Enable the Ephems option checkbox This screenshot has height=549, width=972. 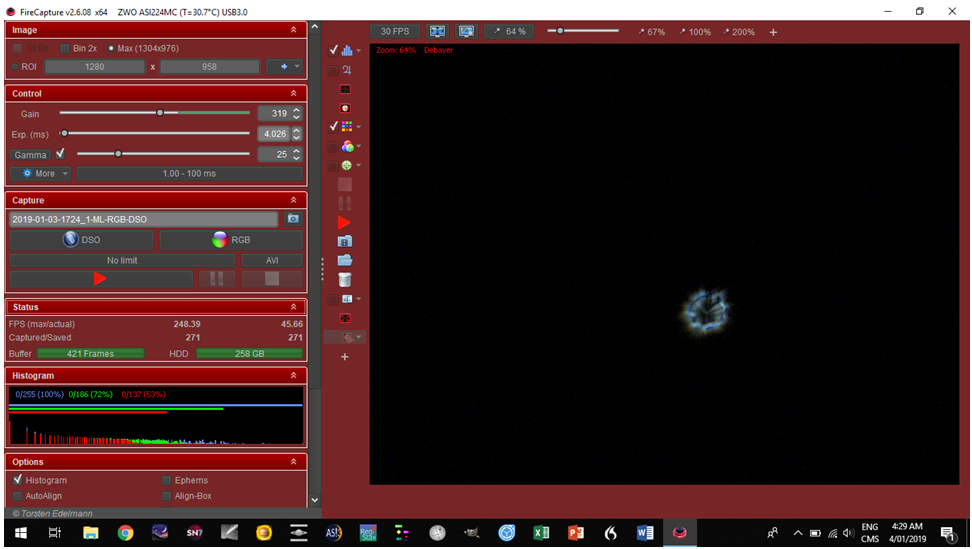click(x=167, y=480)
